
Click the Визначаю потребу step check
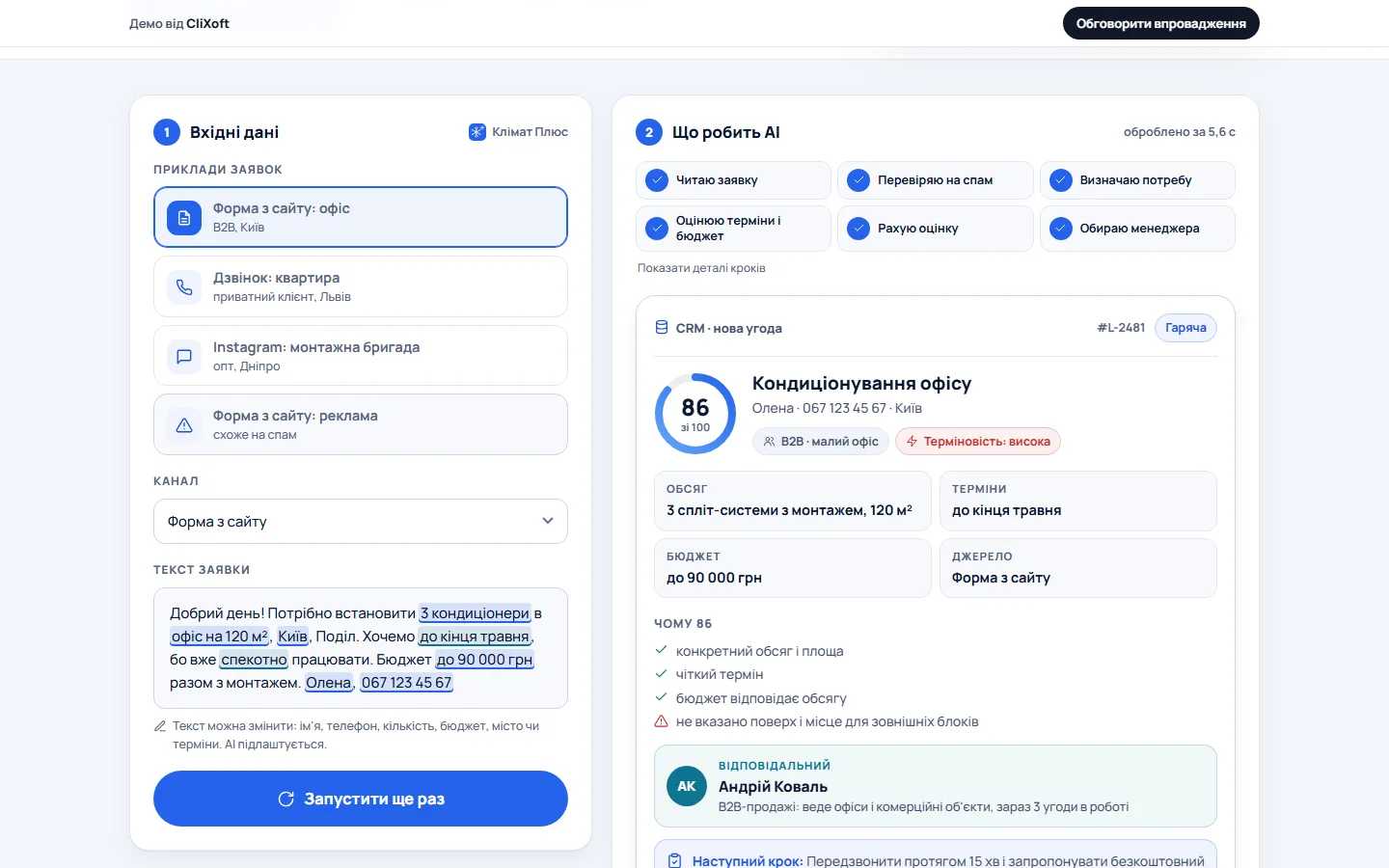1061,180
